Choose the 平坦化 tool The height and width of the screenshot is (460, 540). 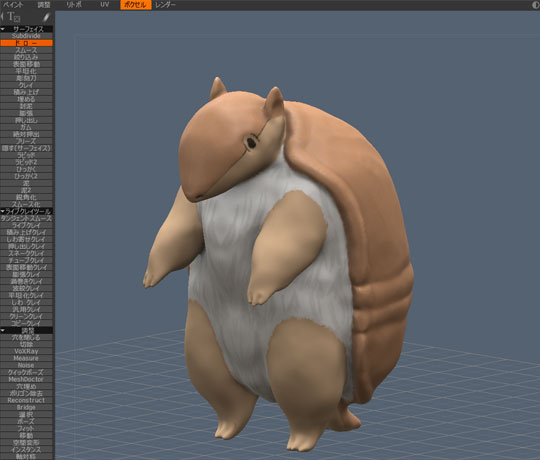[x=27, y=71]
